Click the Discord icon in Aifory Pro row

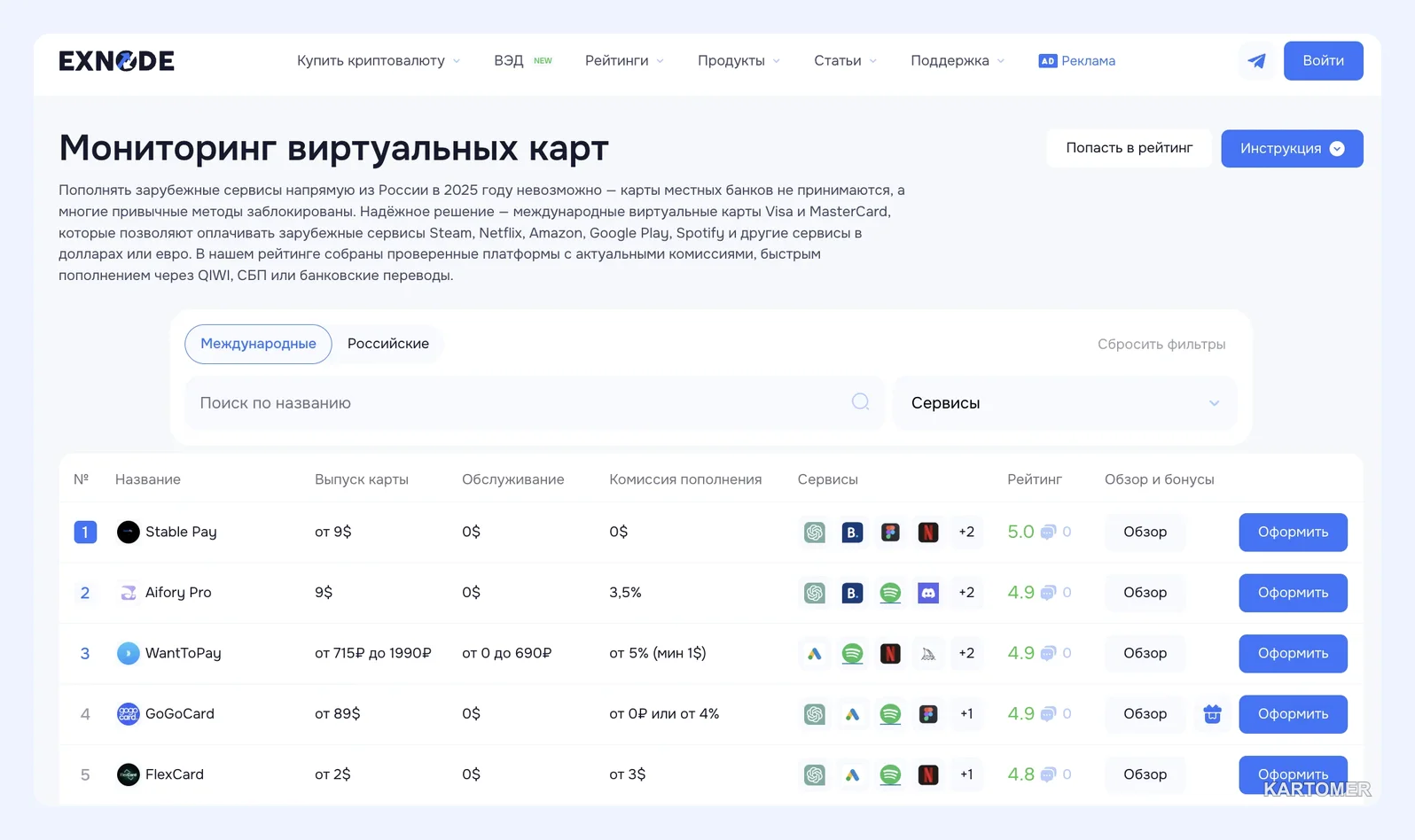point(928,593)
